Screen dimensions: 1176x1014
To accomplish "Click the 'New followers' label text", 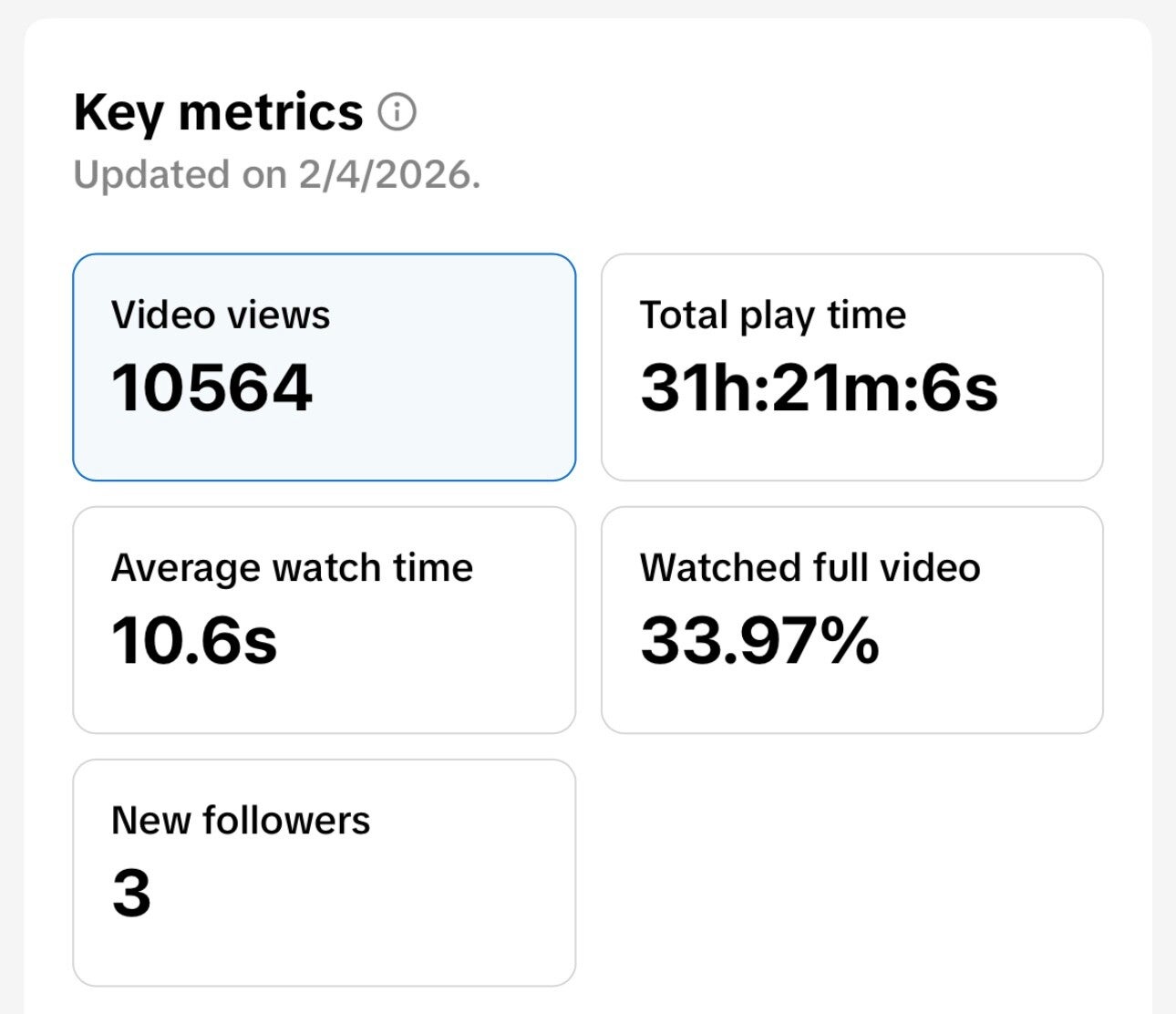I will pos(241,821).
